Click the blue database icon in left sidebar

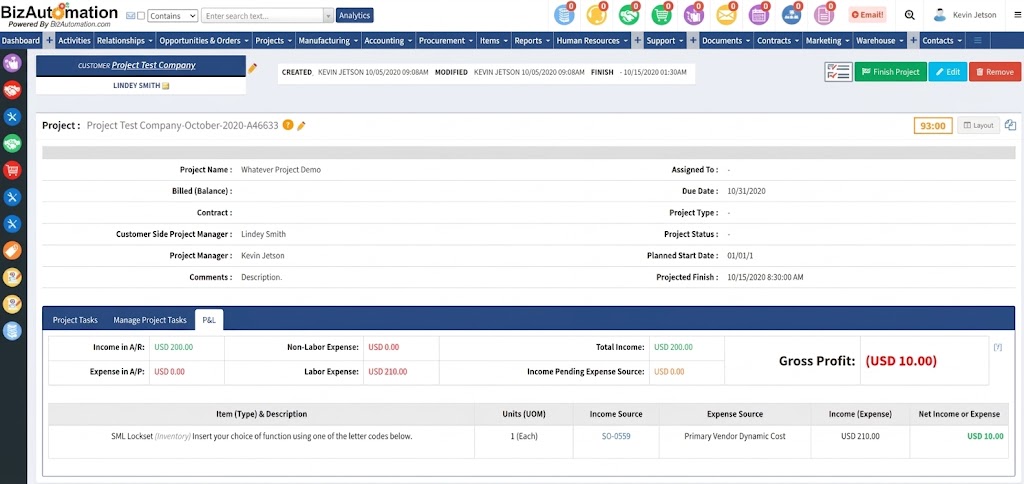tap(12, 331)
